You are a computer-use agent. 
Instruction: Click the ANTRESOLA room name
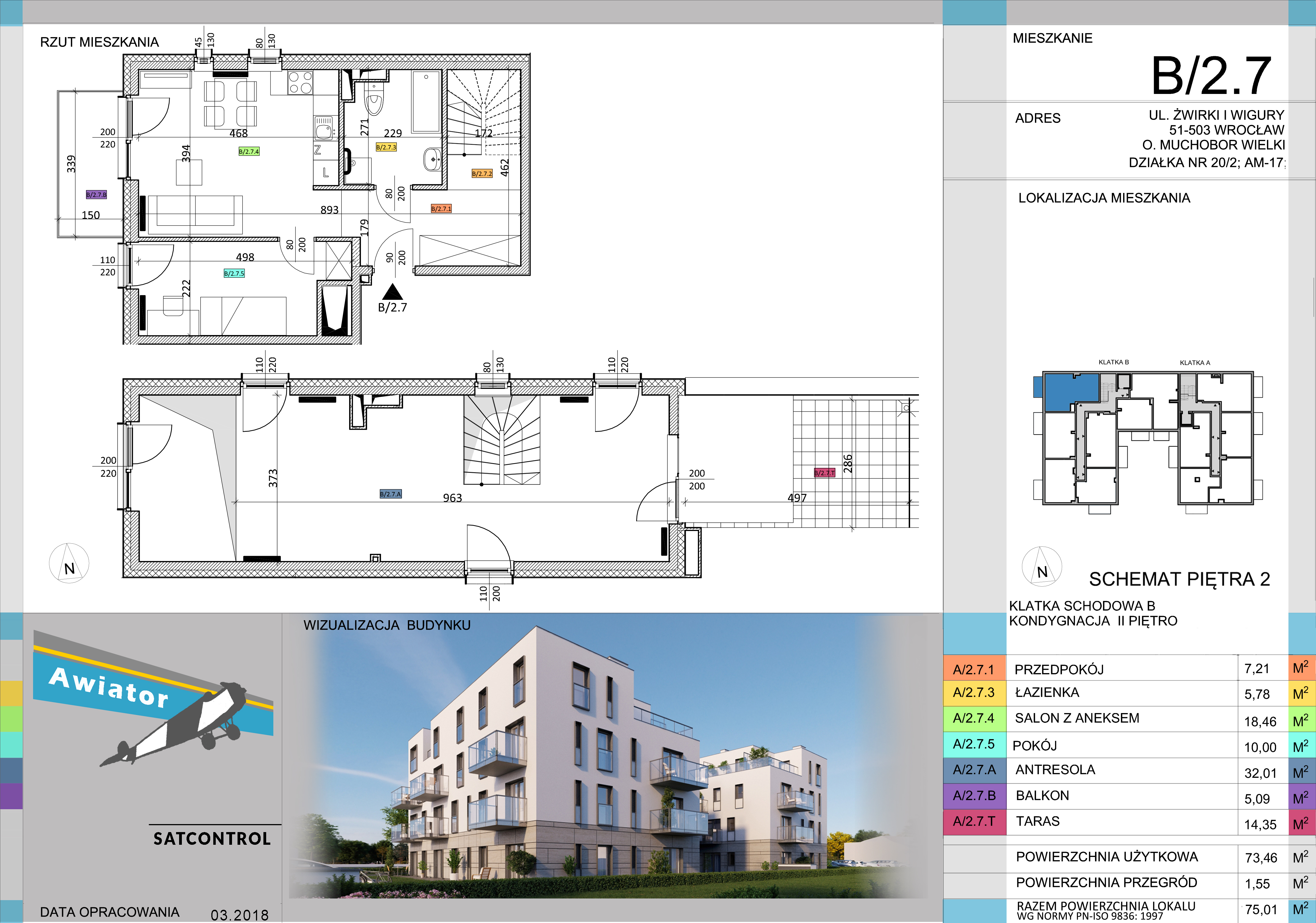[x=1055, y=770]
